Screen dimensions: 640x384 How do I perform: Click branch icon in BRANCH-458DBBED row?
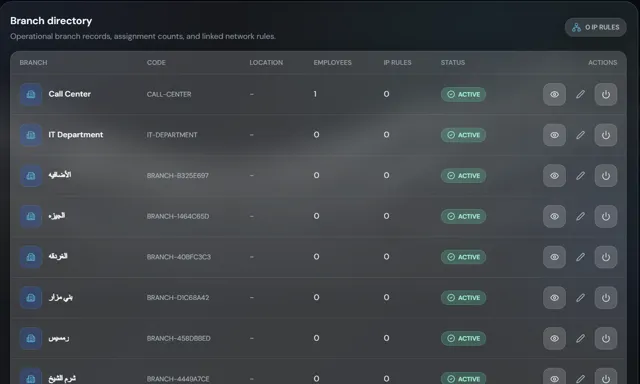tap(31, 338)
